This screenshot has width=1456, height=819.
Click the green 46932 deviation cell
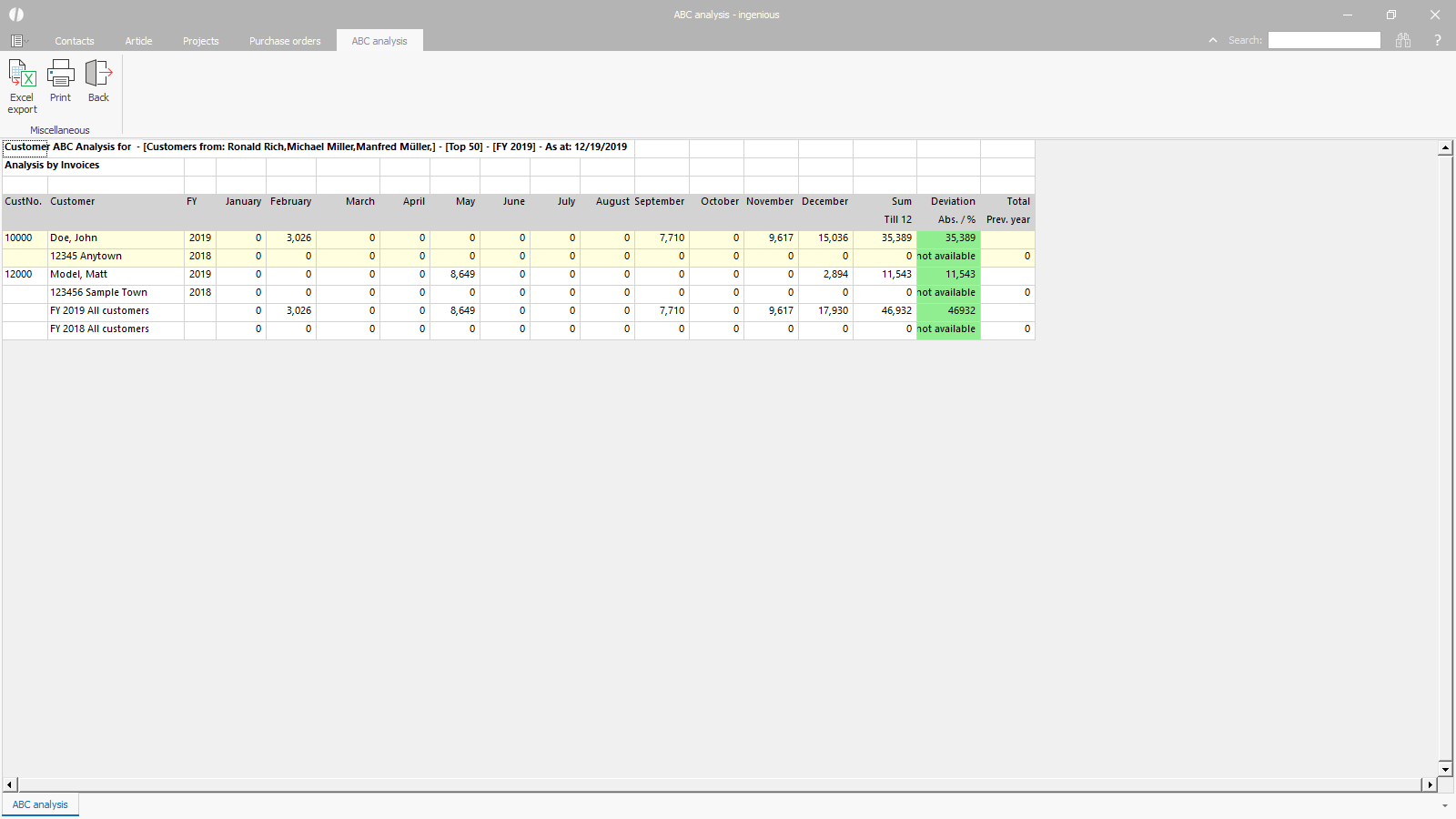tap(948, 310)
